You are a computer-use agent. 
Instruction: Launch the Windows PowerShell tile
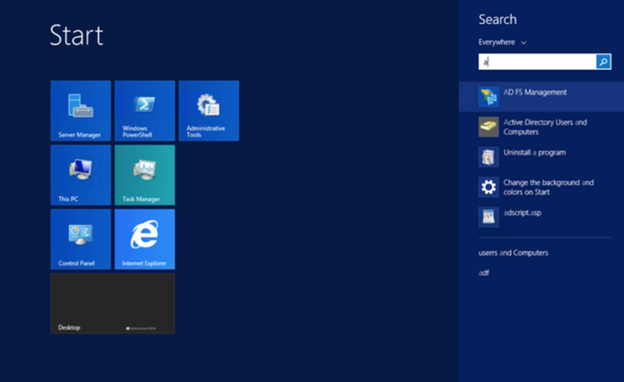click(x=145, y=111)
